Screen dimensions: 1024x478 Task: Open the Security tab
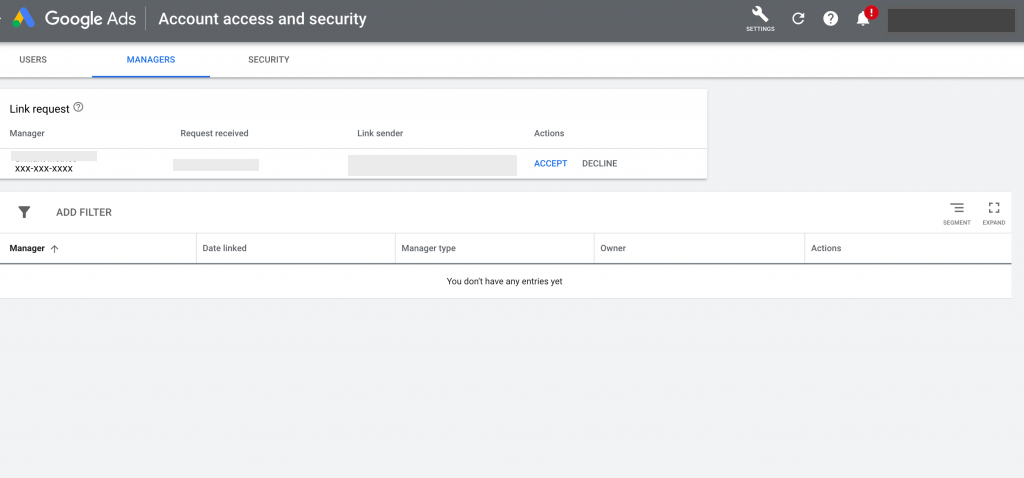(268, 59)
